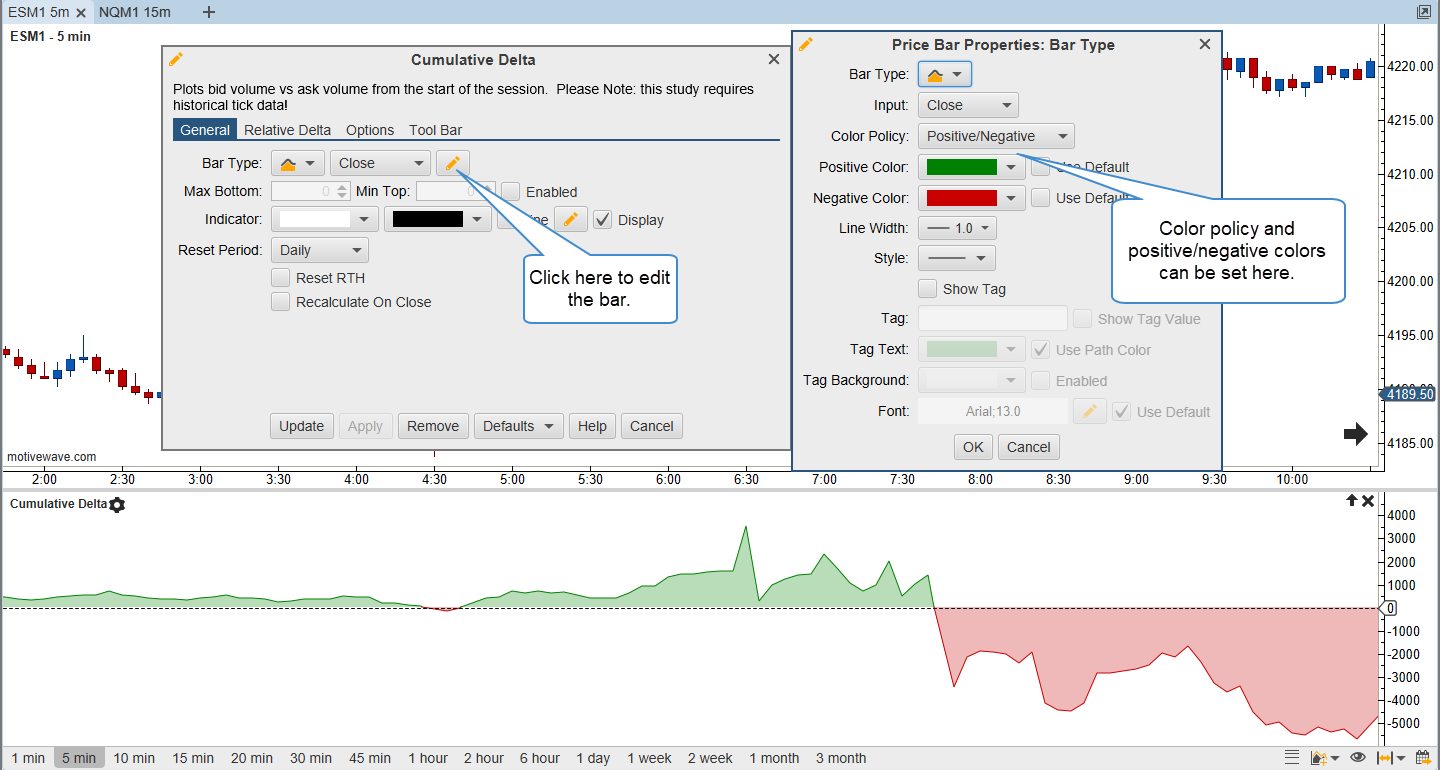
Task: Switch to the NQM1 15m chart tab
Action: 135,12
